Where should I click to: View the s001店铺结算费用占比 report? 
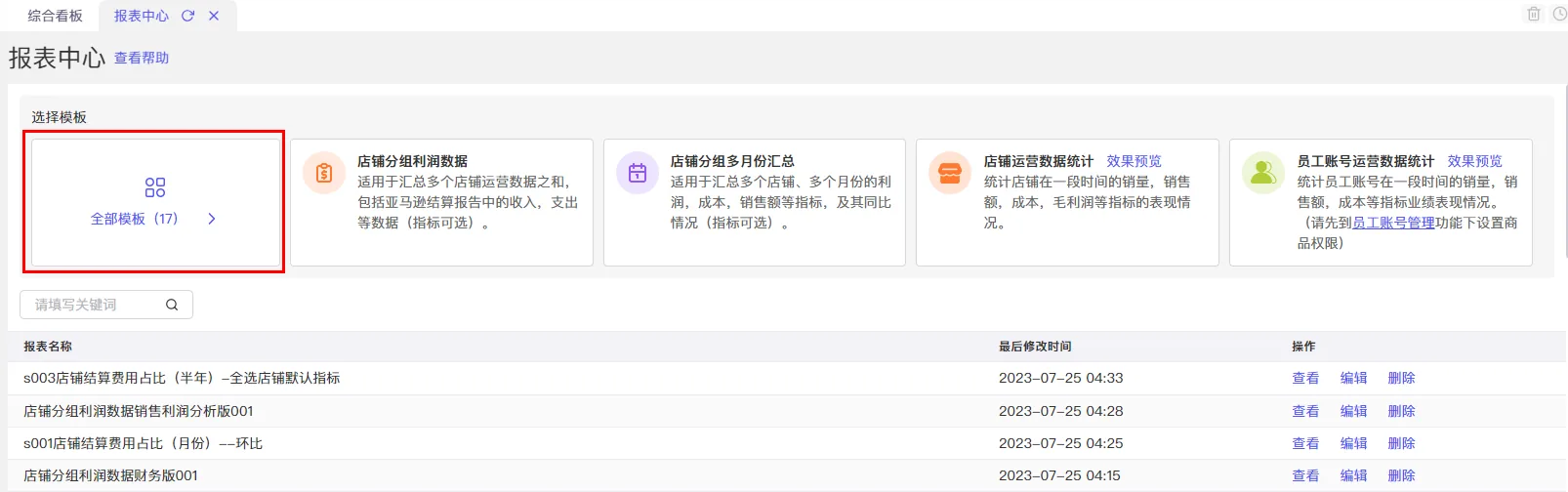[x=1305, y=443]
